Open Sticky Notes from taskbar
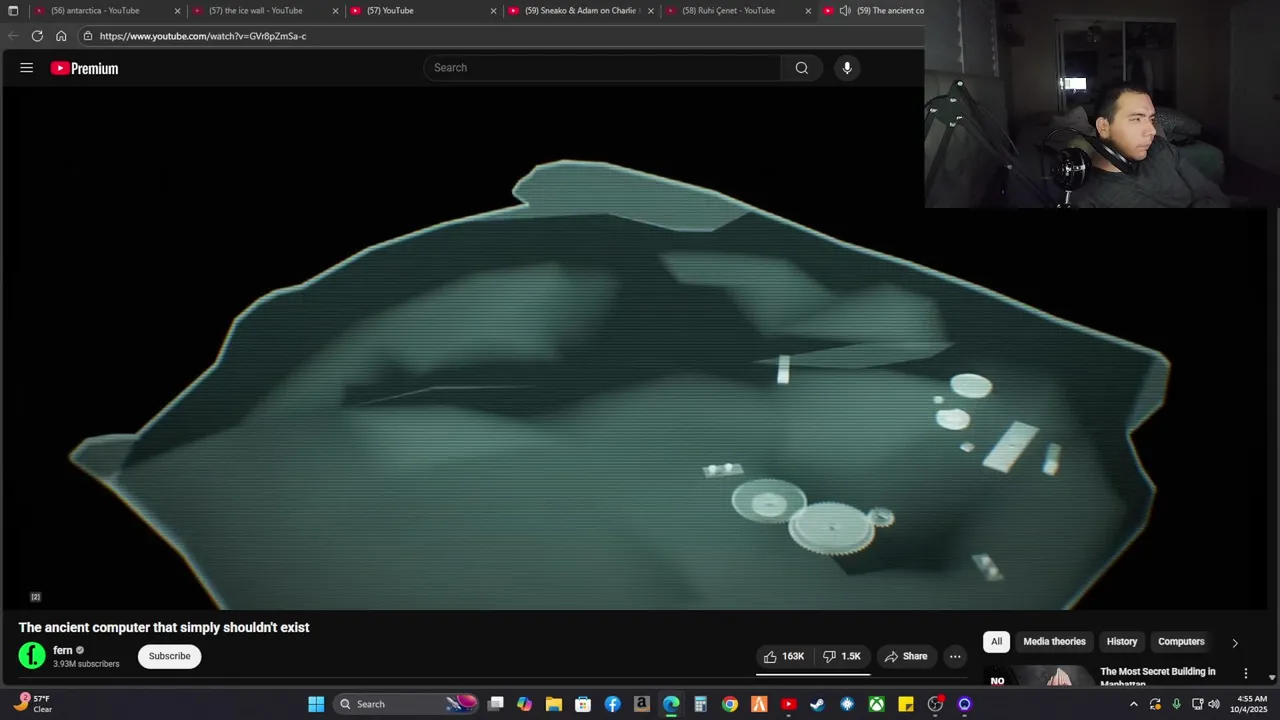This screenshot has width=1280, height=720. pos(905,704)
